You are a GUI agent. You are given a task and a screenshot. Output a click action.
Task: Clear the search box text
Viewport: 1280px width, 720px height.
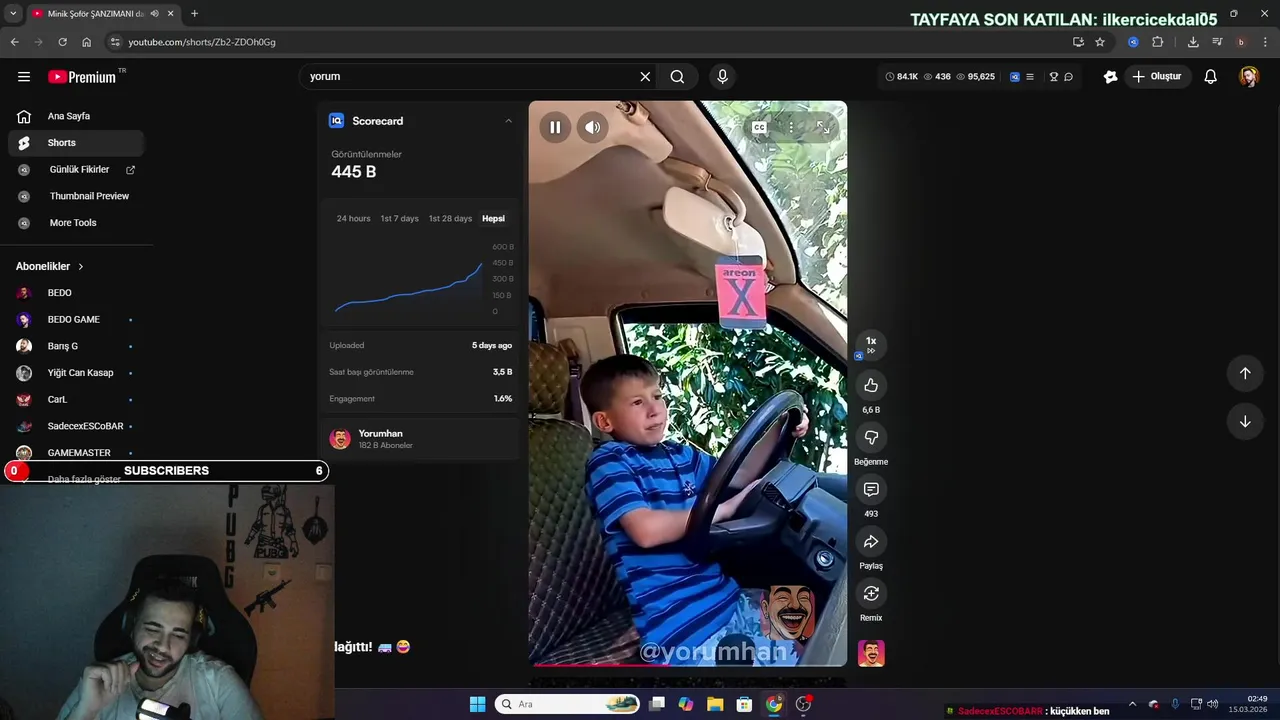(x=645, y=77)
